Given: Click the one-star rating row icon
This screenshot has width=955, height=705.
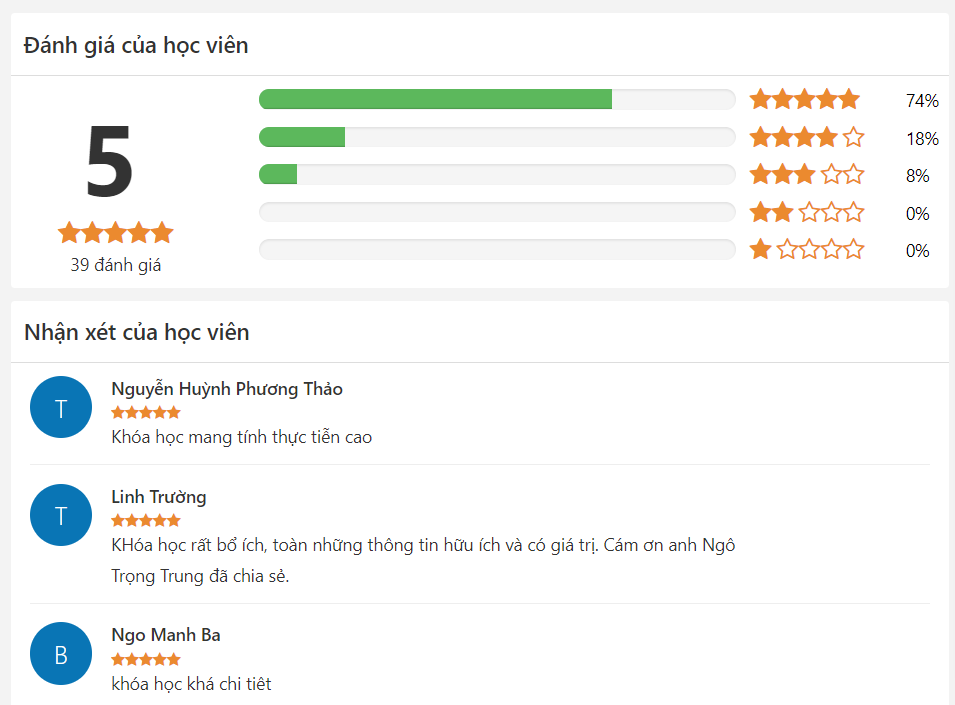Looking at the screenshot, I should [806, 249].
